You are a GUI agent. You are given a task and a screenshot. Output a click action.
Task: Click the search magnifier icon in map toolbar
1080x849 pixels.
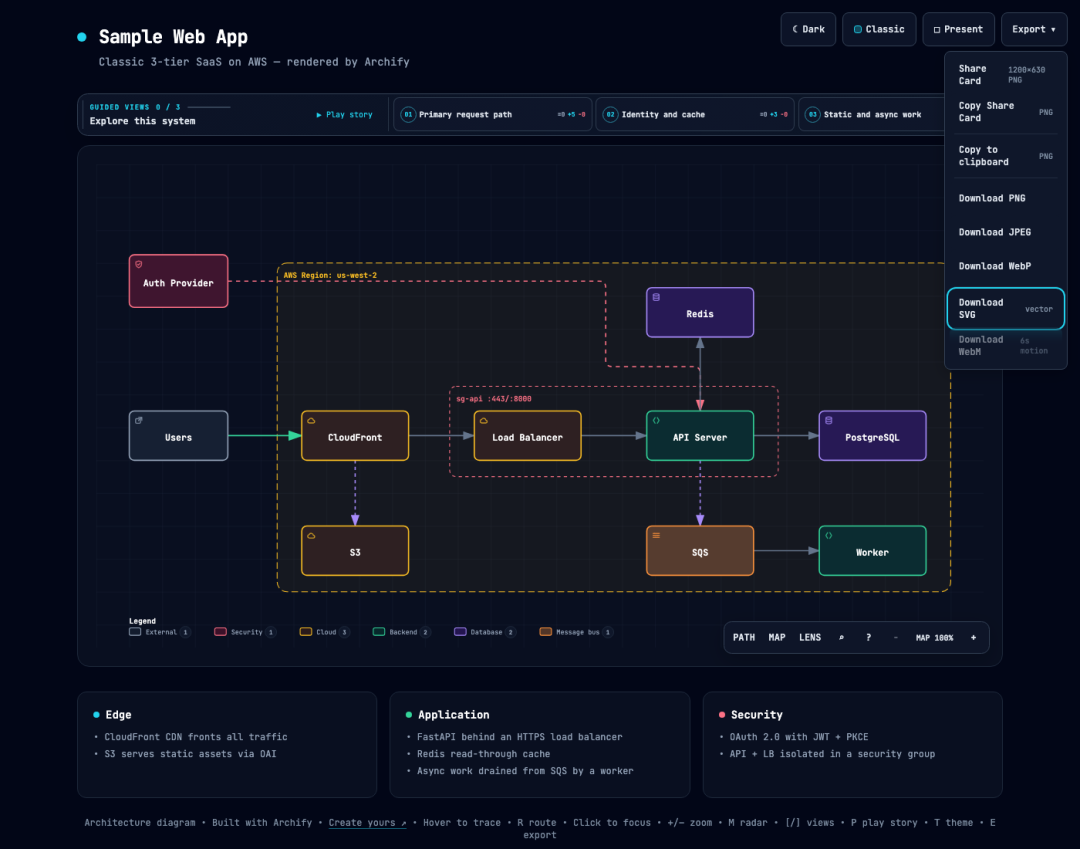(x=841, y=638)
